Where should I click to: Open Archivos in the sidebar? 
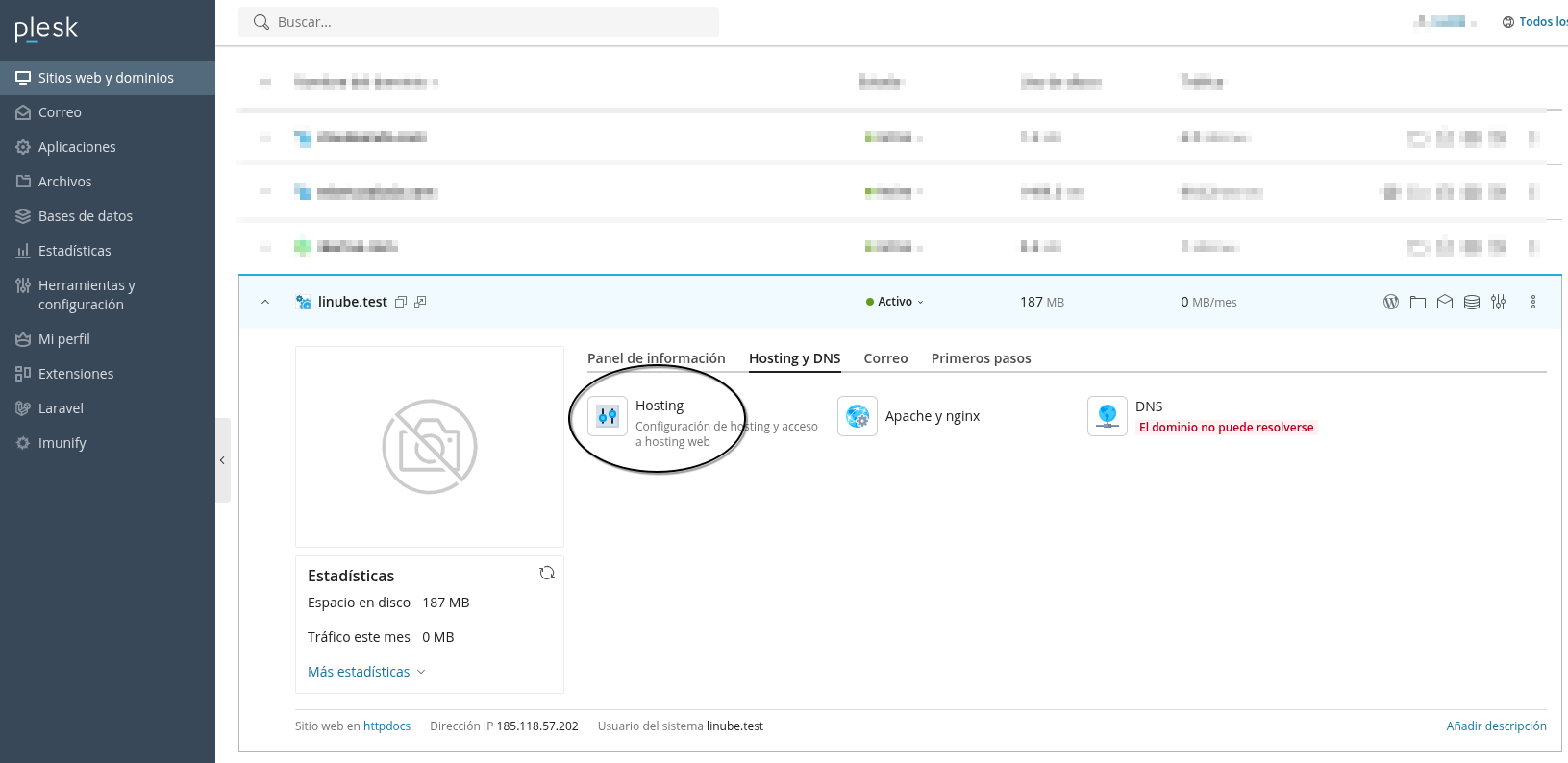click(x=108, y=182)
